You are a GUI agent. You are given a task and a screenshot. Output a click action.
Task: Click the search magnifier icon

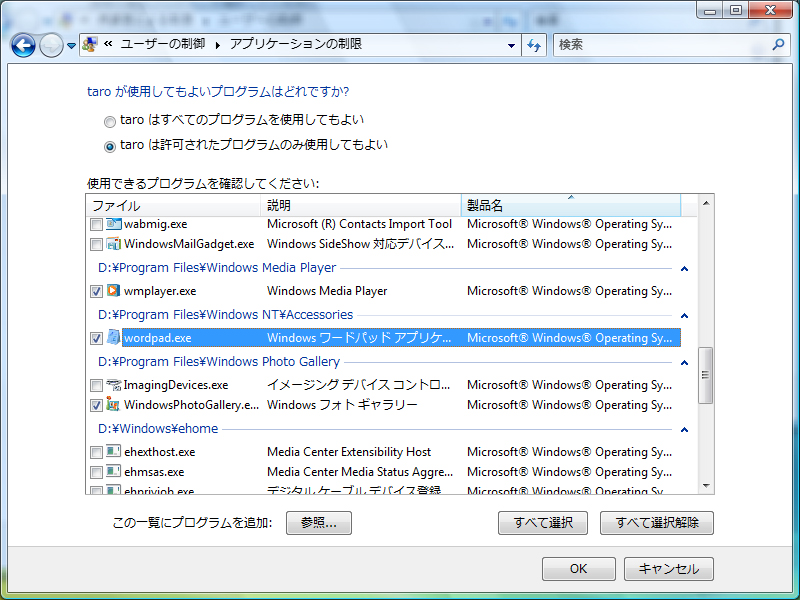[778, 45]
